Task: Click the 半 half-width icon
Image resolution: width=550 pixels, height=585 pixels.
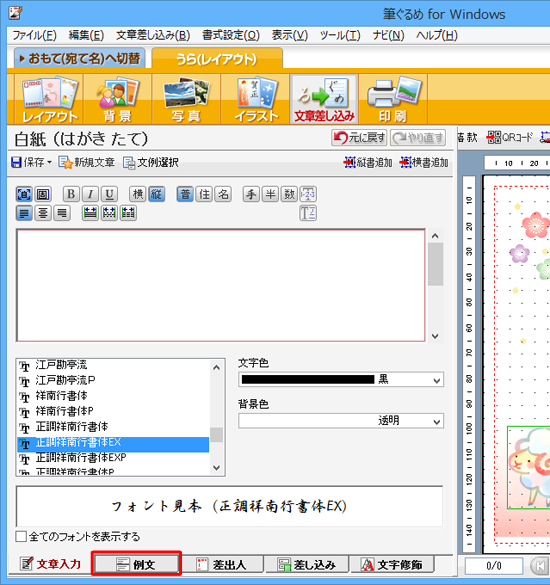Action: (x=270, y=194)
